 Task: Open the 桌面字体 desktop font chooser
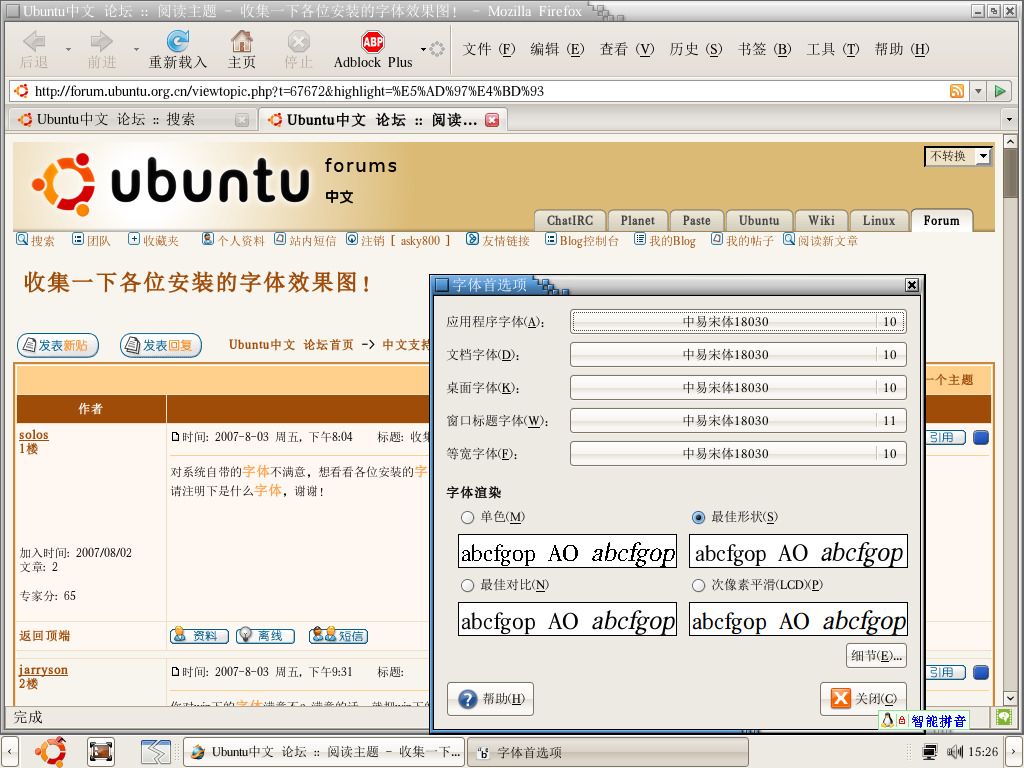[x=738, y=387]
